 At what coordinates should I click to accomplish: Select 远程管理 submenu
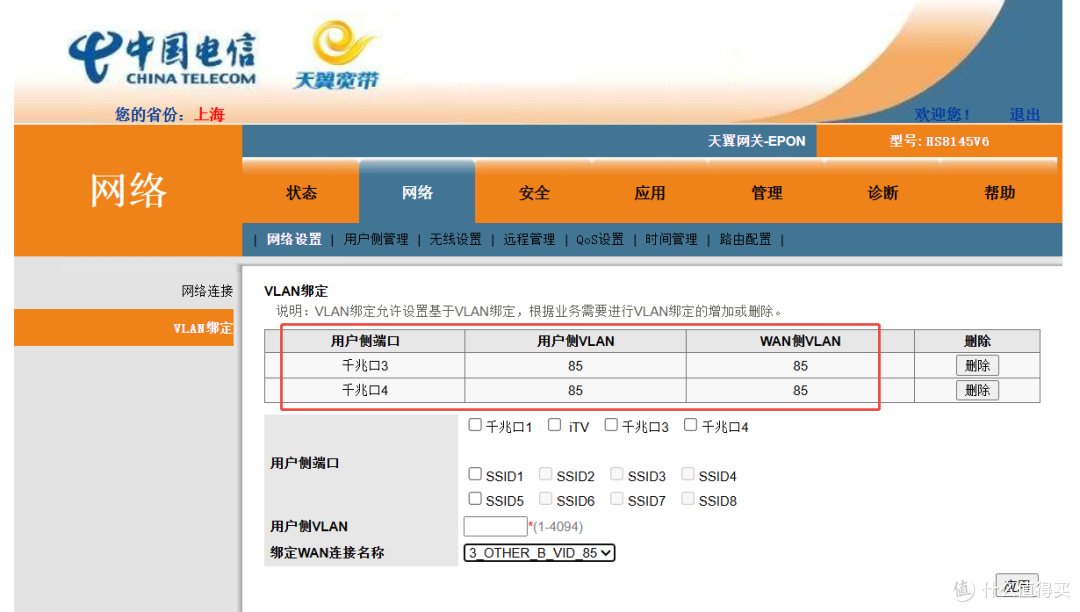[529, 240]
